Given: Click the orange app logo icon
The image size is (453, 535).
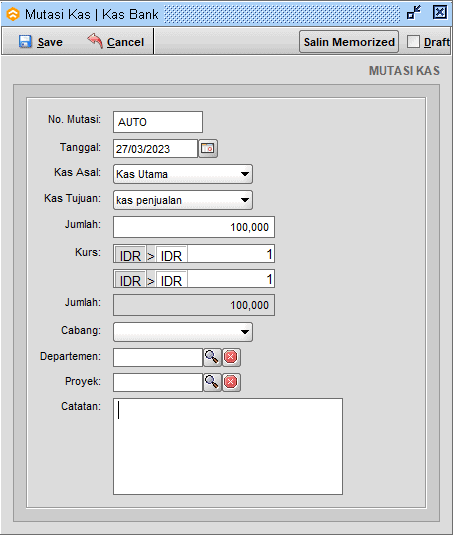Looking at the screenshot, I should (x=13, y=14).
